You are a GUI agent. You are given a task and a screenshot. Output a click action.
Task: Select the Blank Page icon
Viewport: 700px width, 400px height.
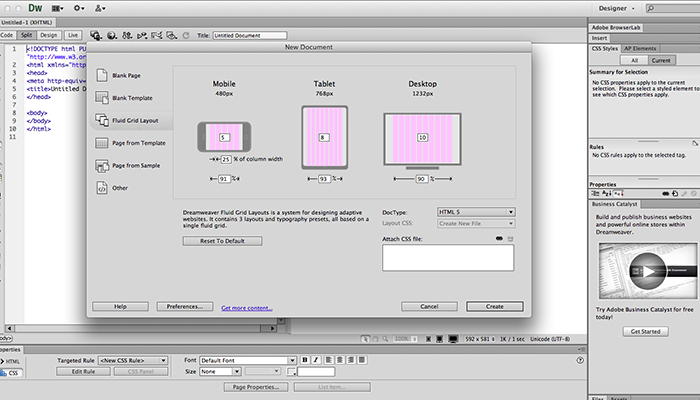[x=102, y=75]
